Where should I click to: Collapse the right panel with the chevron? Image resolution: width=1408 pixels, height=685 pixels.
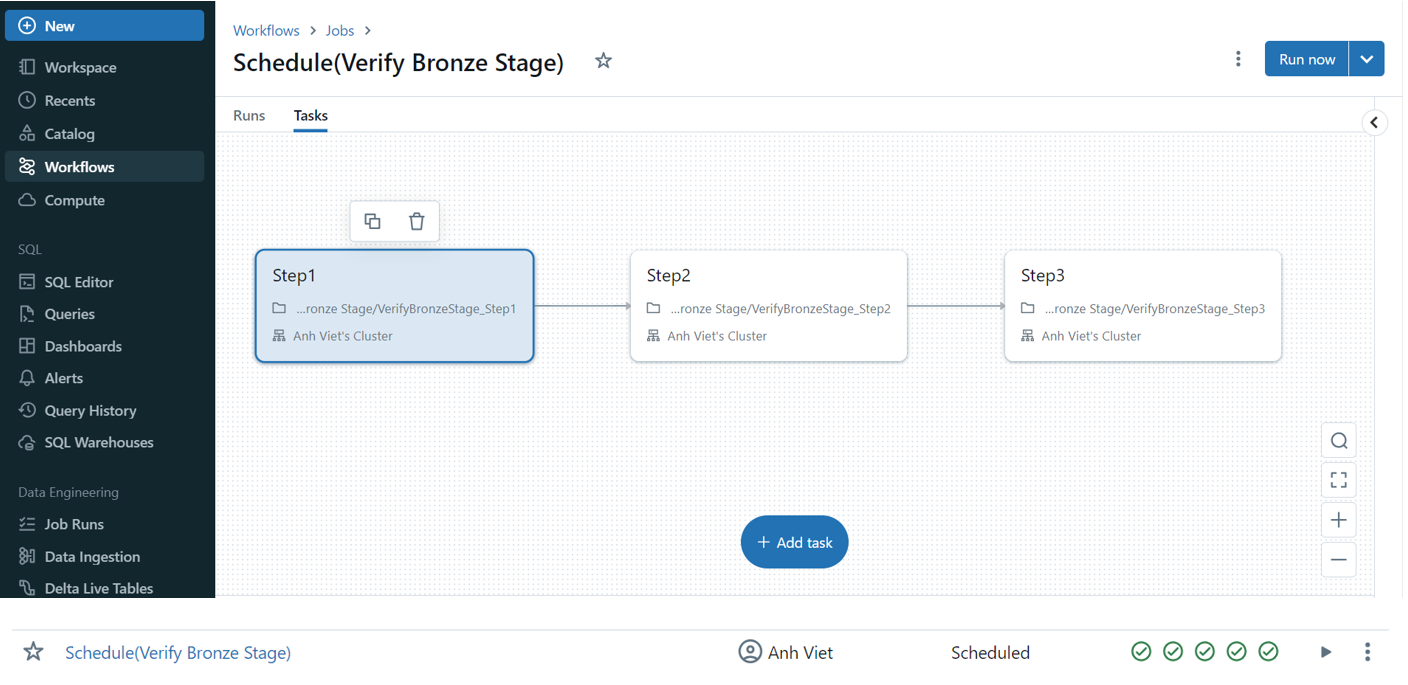pos(1374,121)
